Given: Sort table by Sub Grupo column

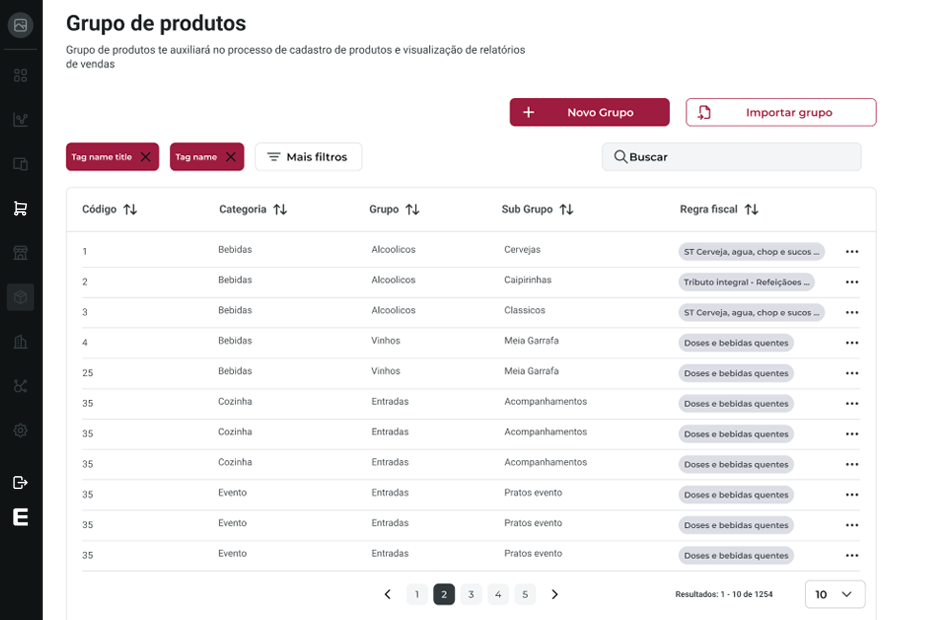Looking at the screenshot, I should click(x=566, y=209).
